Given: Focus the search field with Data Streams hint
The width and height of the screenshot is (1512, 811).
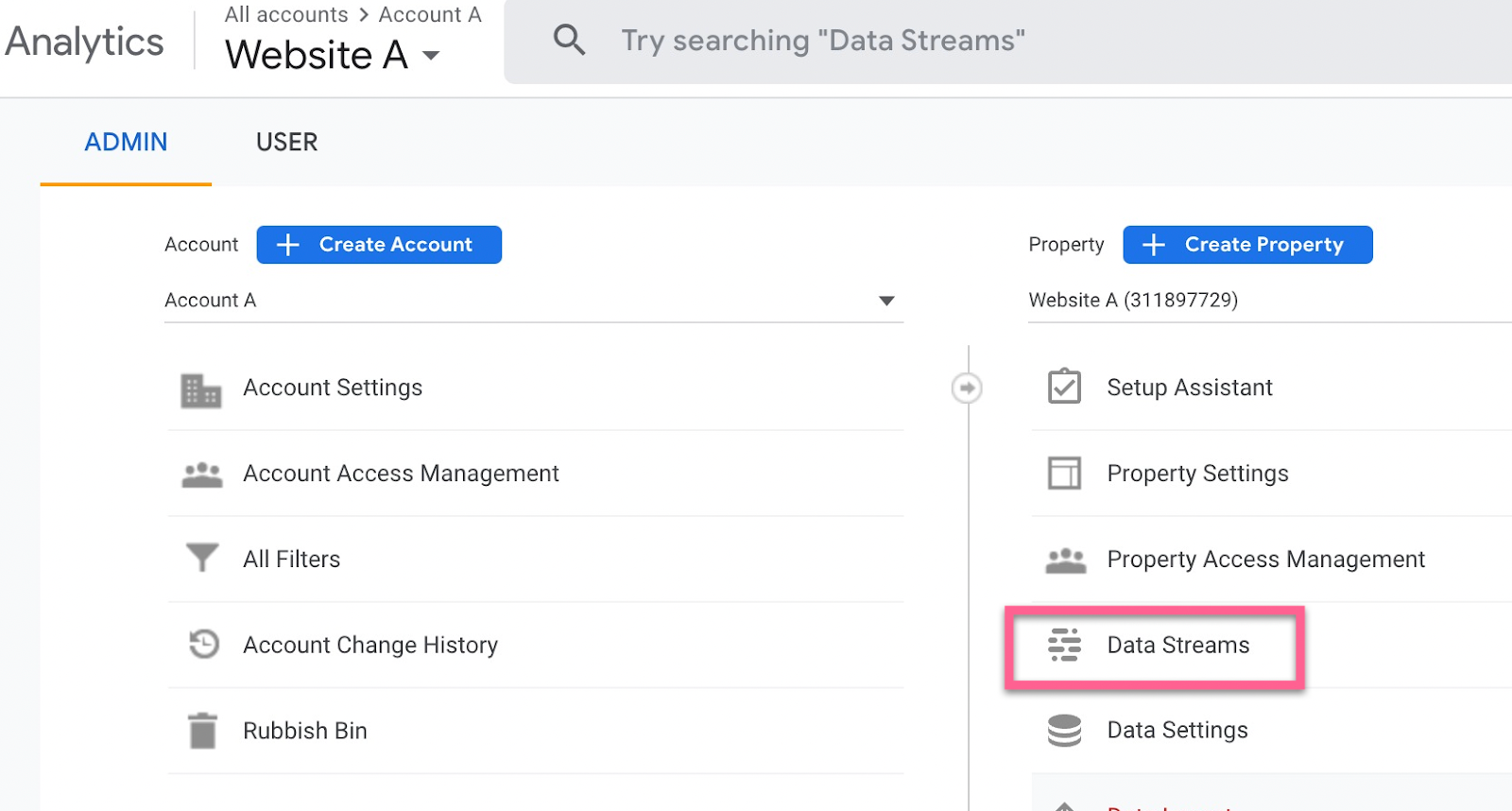Looking at the screenshot, I should click(822, 41).
